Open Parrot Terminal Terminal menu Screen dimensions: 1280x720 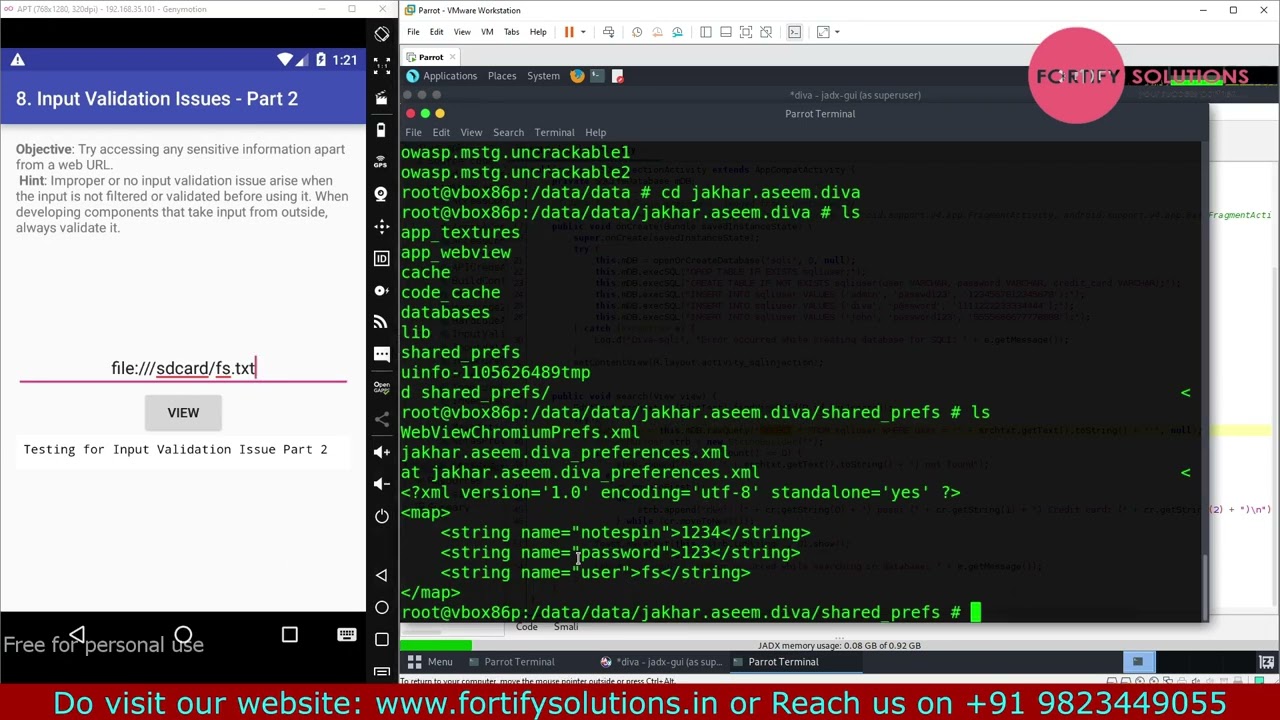(554, 132)
